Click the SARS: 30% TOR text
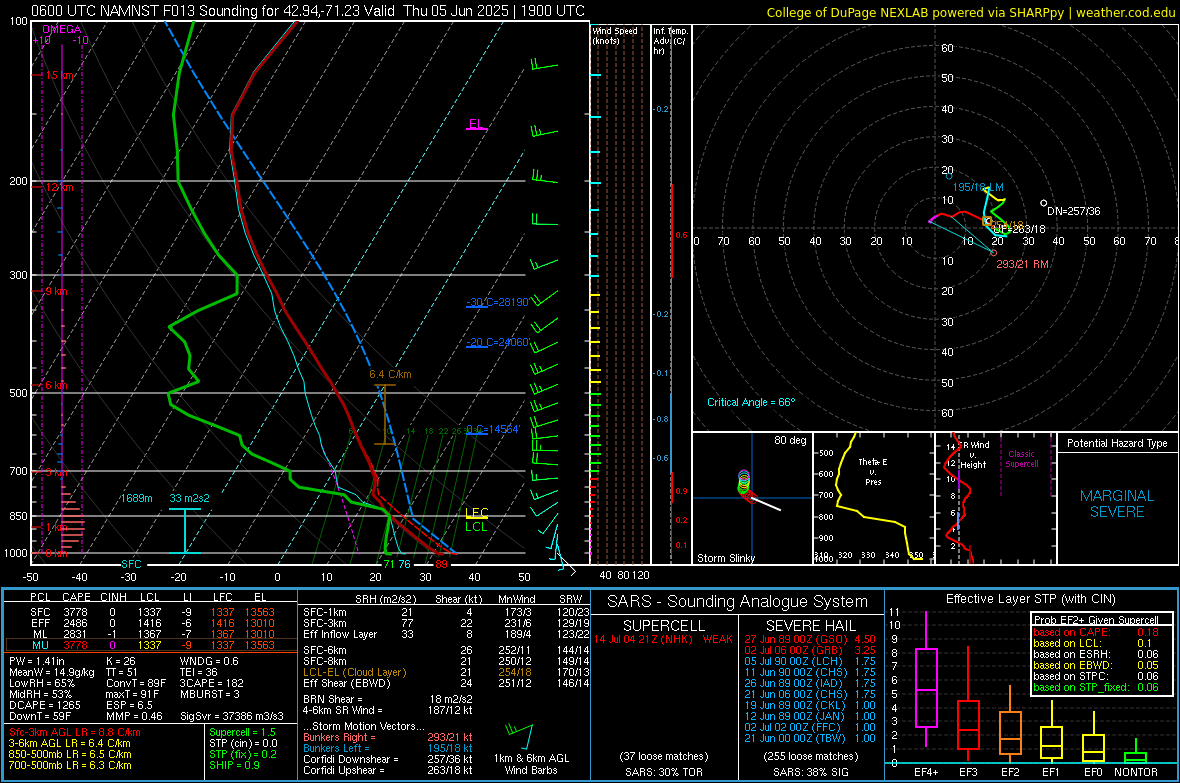The height and width of the screenshot is (783, 1180). coord(663,772)
